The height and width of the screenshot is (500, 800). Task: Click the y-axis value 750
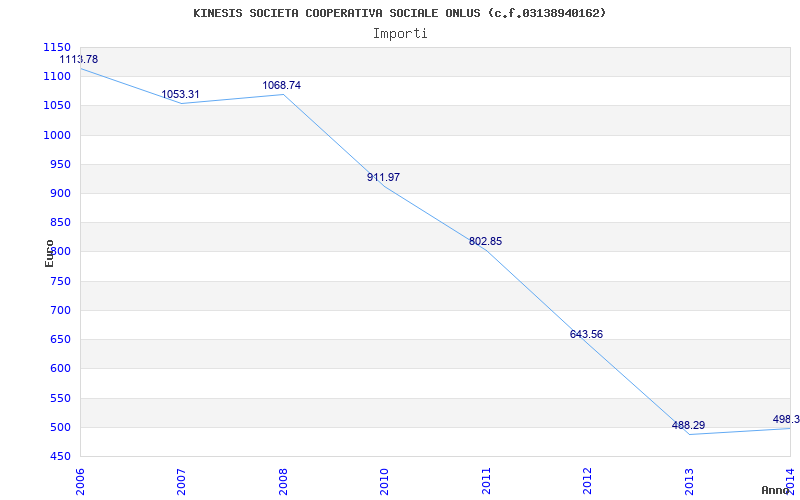point(60,281)
